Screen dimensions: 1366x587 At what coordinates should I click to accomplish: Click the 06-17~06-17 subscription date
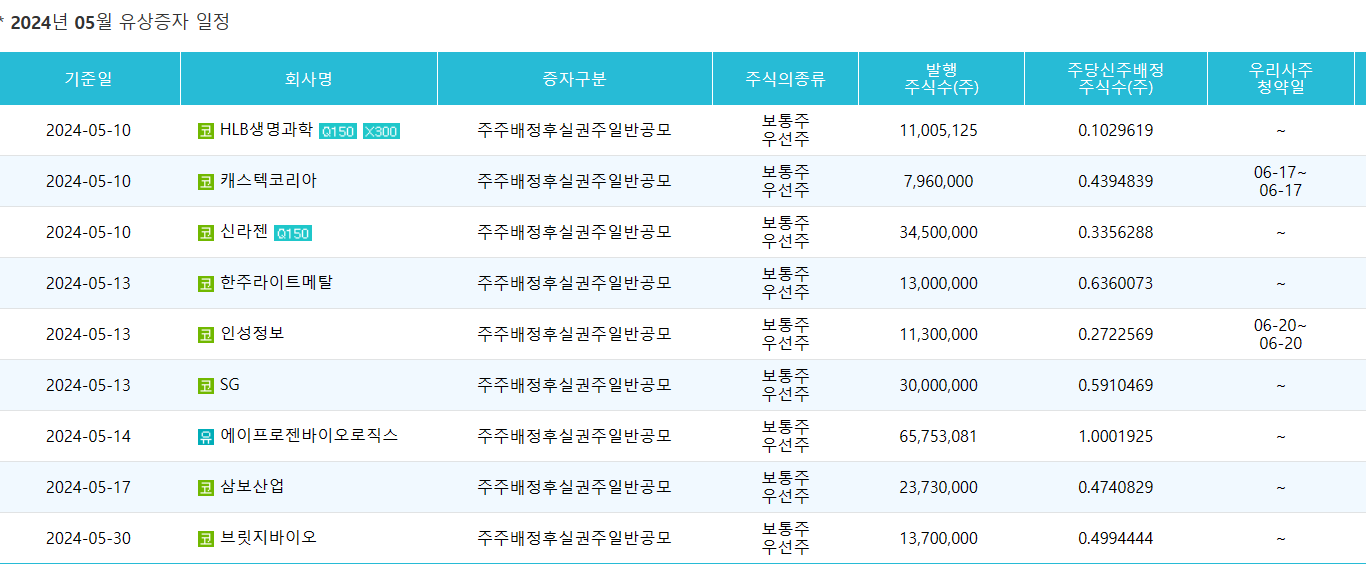(1280, 182)
